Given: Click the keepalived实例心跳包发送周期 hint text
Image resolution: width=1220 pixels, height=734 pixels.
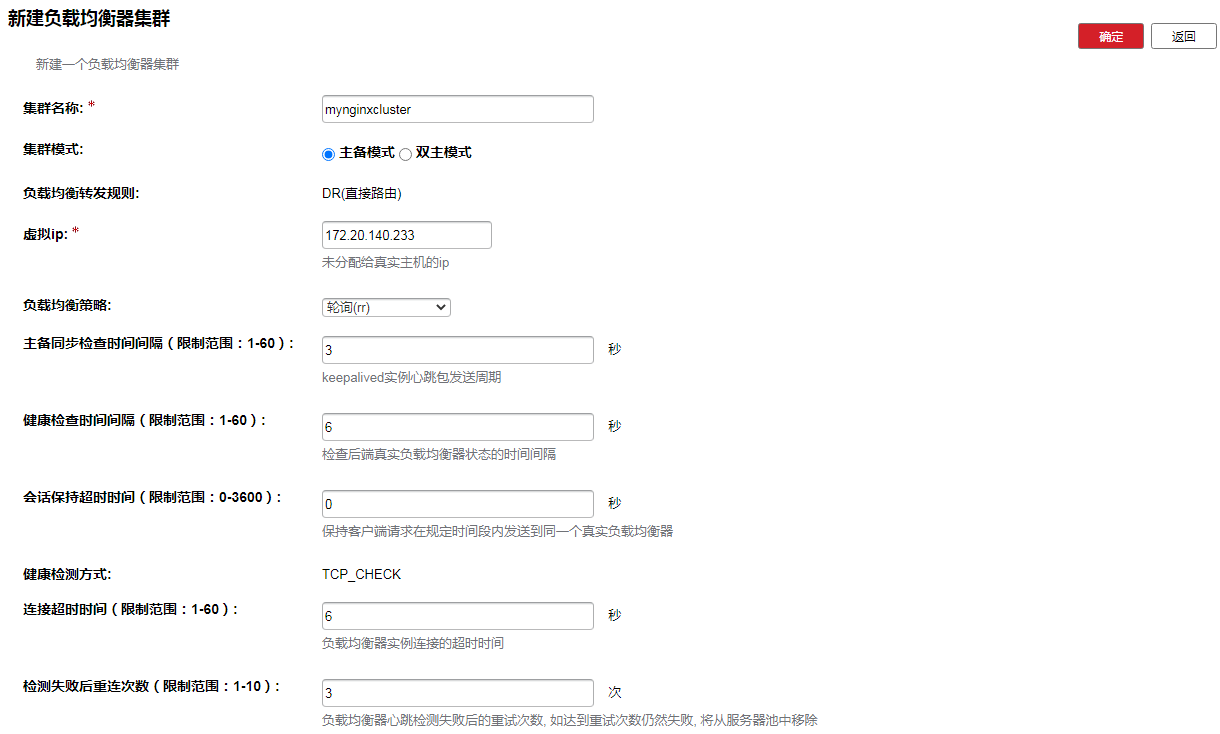Looking at the screenshot, I should (x=411, y=378).
